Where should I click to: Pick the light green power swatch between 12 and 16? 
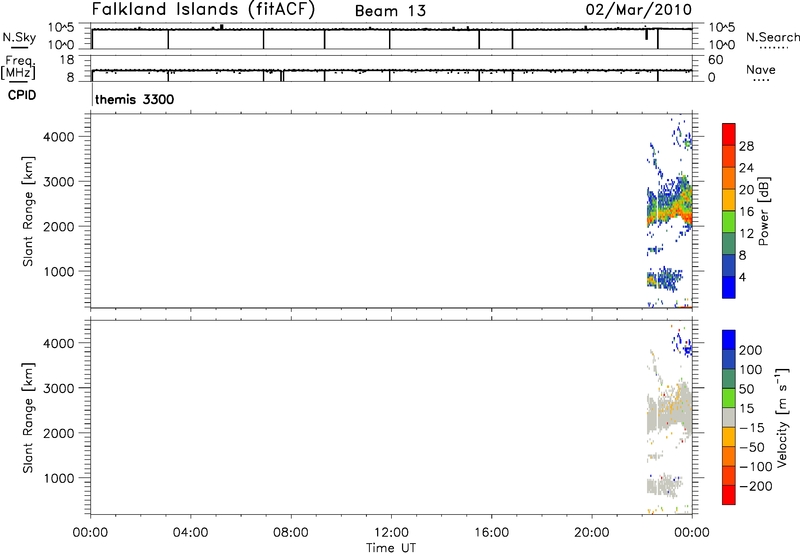[x=729, y=222]
